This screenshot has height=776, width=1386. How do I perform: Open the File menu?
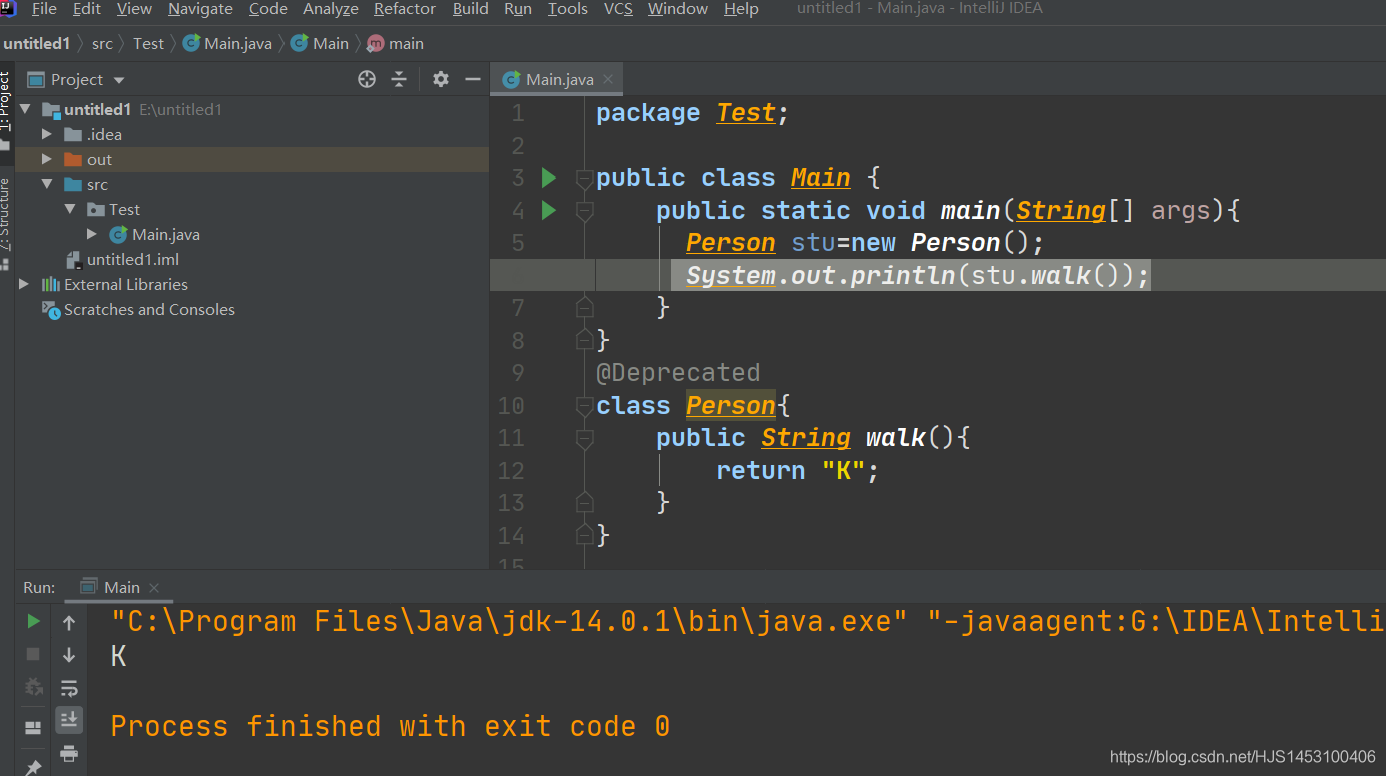pyautogui.click(x=44, y=9)
